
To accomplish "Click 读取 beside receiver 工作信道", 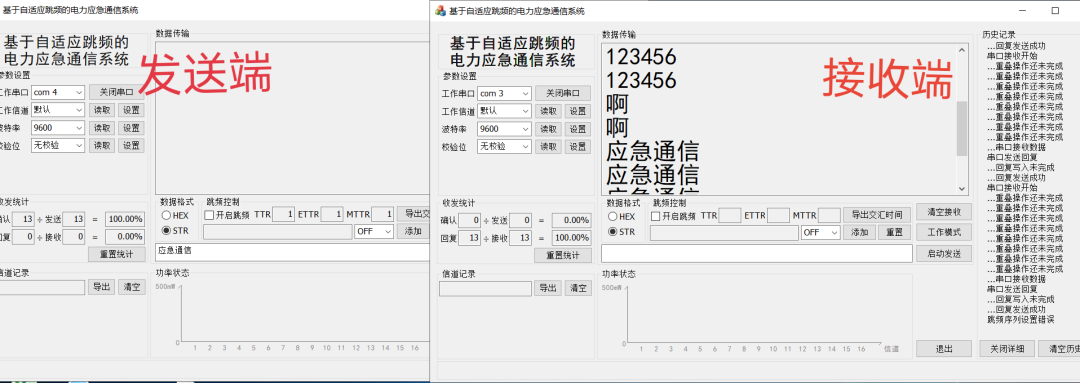I will coord(548,111).
